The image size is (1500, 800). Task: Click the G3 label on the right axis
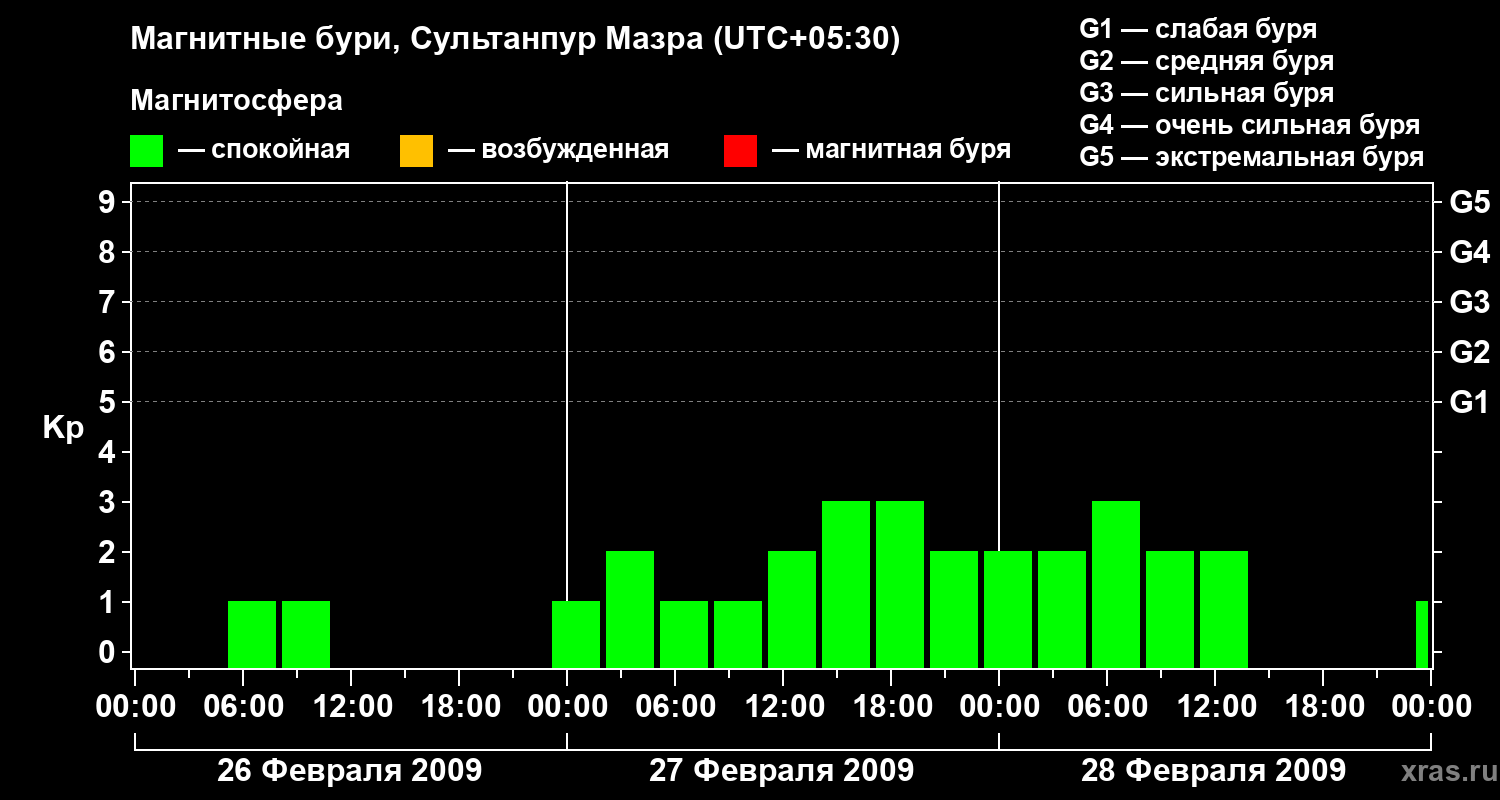(1469, 302)
